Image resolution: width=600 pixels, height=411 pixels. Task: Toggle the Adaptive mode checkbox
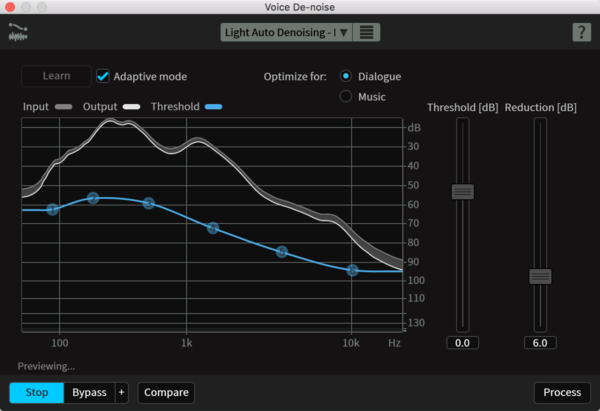coord(103,76)
